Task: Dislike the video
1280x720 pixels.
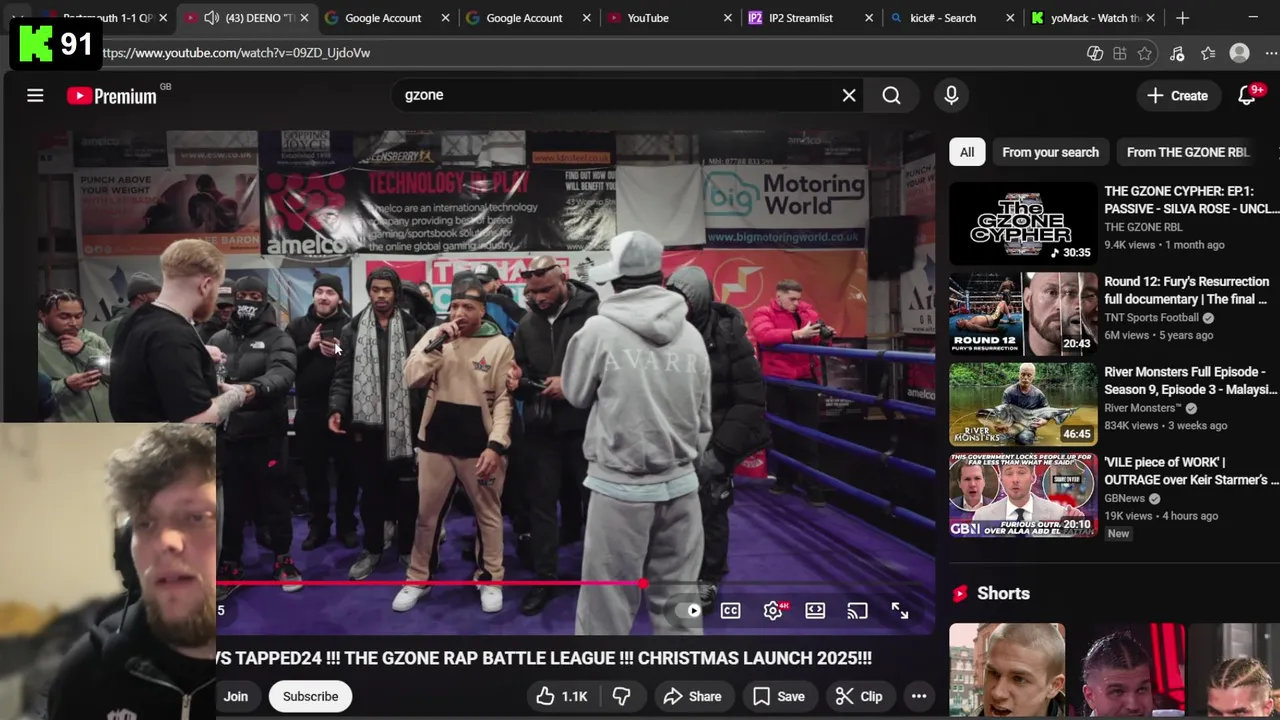Action: click(x=621, y=696)
